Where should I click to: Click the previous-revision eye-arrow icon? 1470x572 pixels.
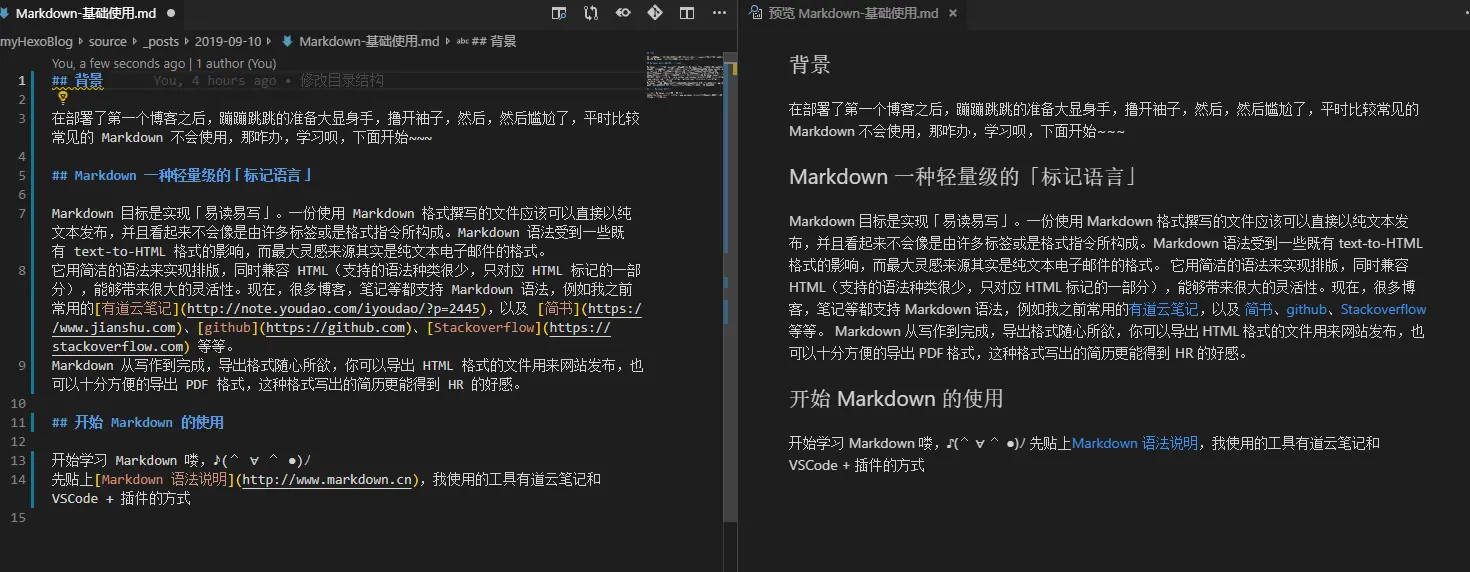(623, 13)
